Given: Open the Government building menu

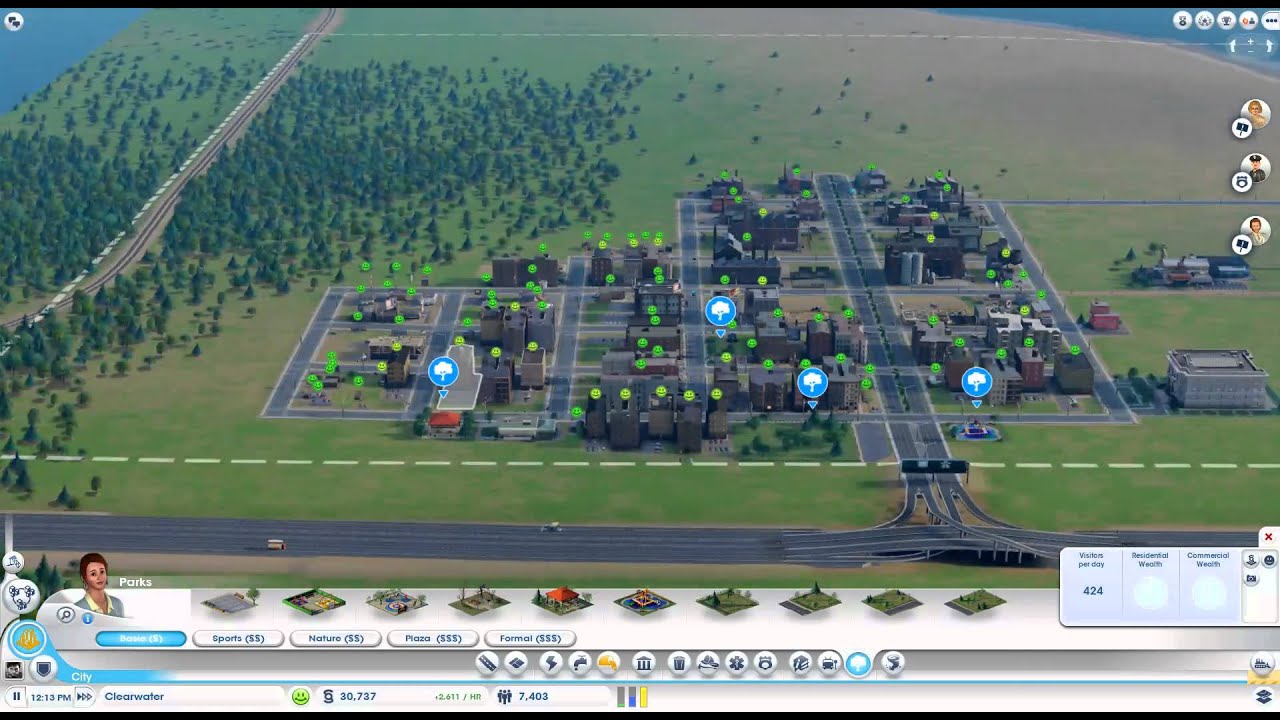Looking at the screenshot, I should pos(644,662).
